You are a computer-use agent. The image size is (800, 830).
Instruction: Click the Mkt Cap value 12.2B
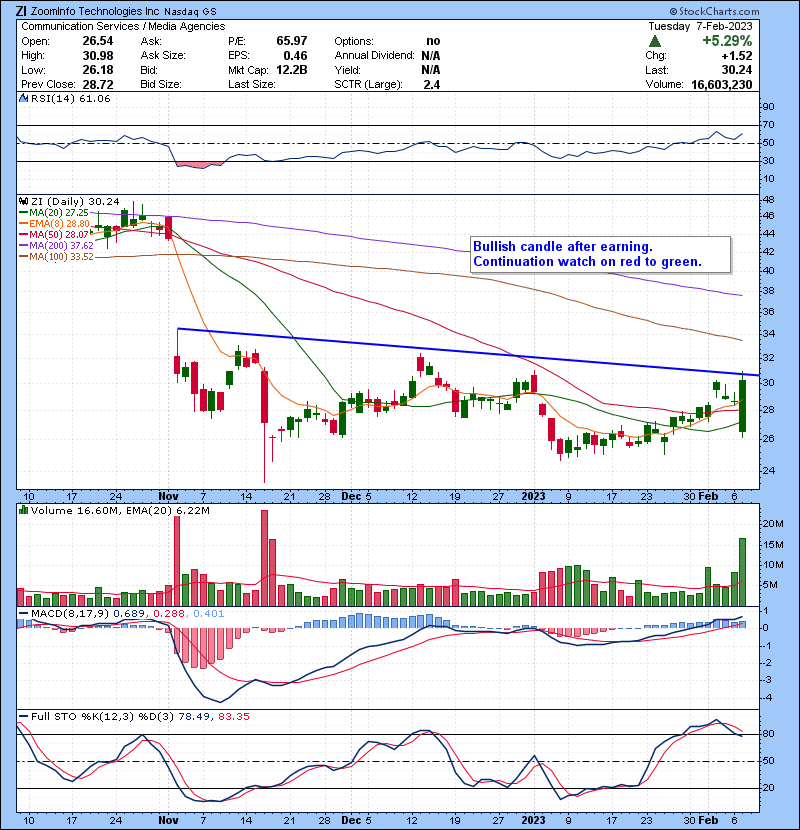click(292, 70)
